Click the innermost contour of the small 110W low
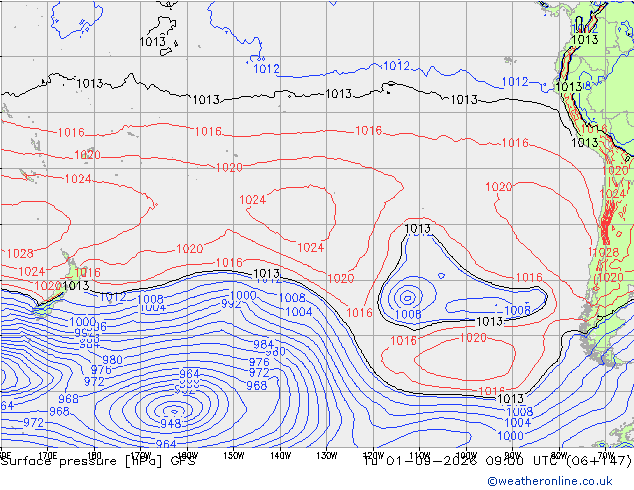The width and height of the screenshot is (634, 490). pos(408,298)
